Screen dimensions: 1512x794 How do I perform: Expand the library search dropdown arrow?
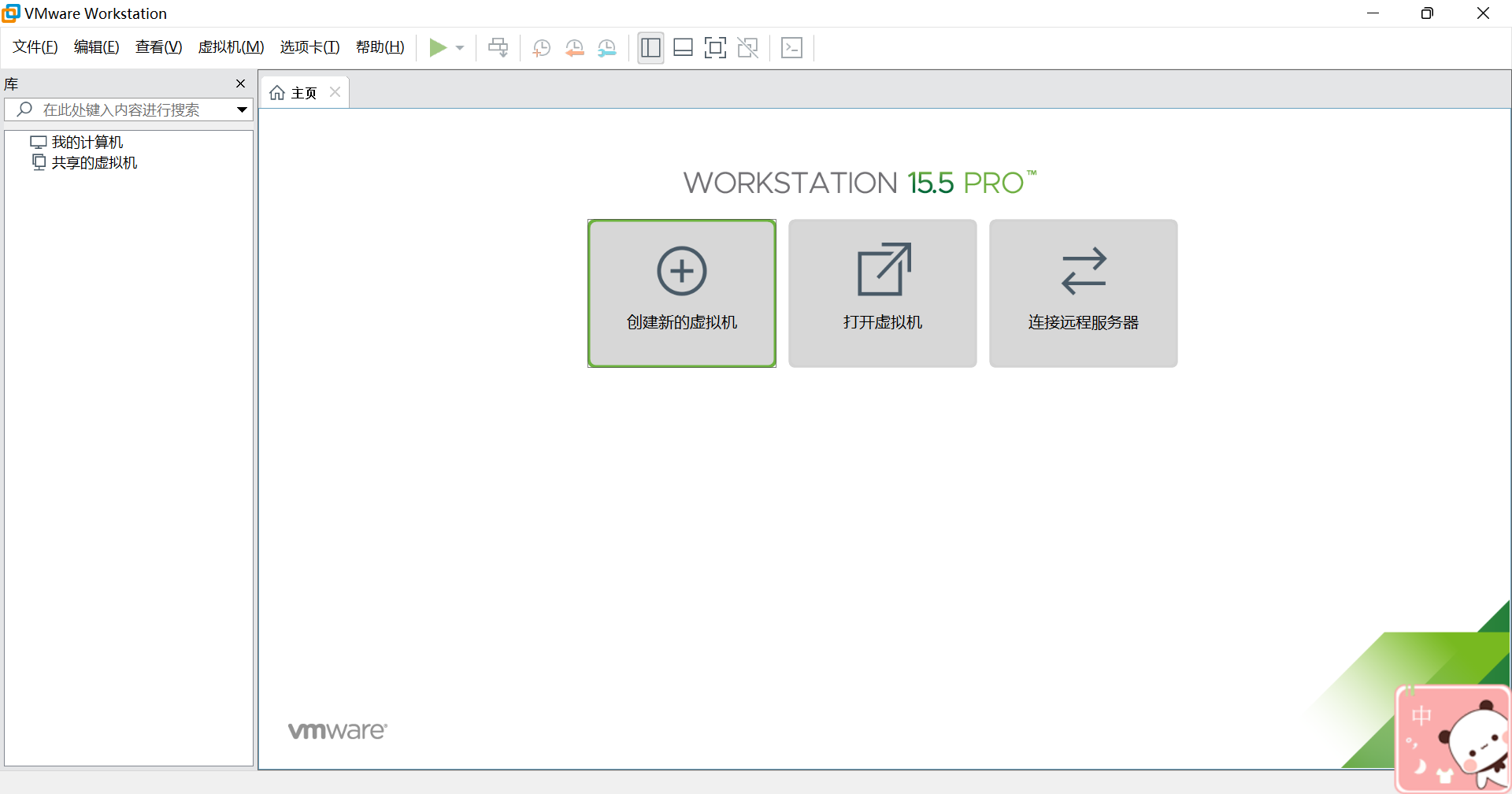coord(242,109)
